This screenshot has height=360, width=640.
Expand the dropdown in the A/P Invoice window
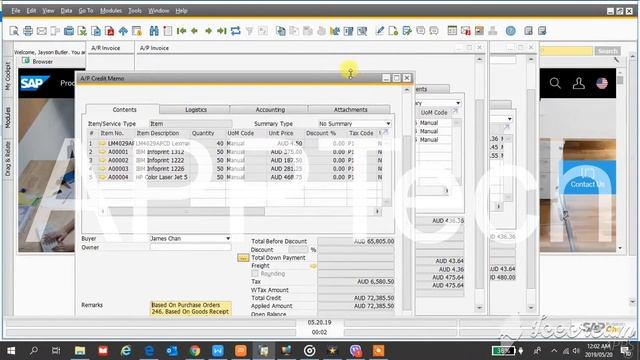[x=458, y=103]
